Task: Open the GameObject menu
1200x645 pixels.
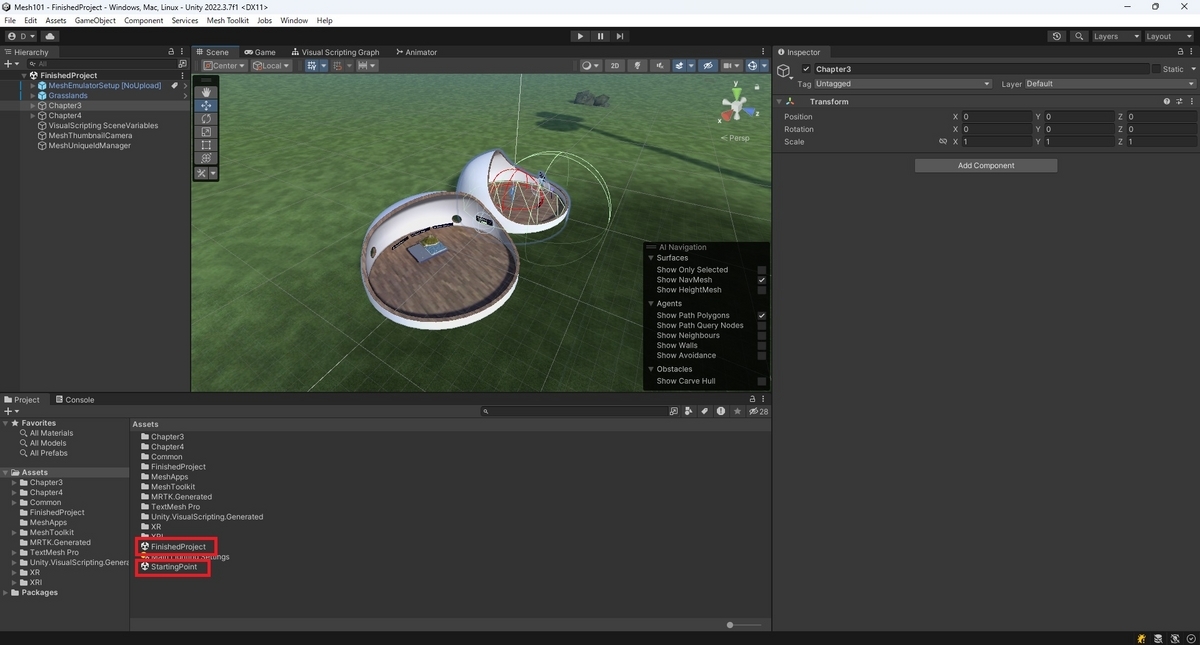Action: [x=95, y=20]
